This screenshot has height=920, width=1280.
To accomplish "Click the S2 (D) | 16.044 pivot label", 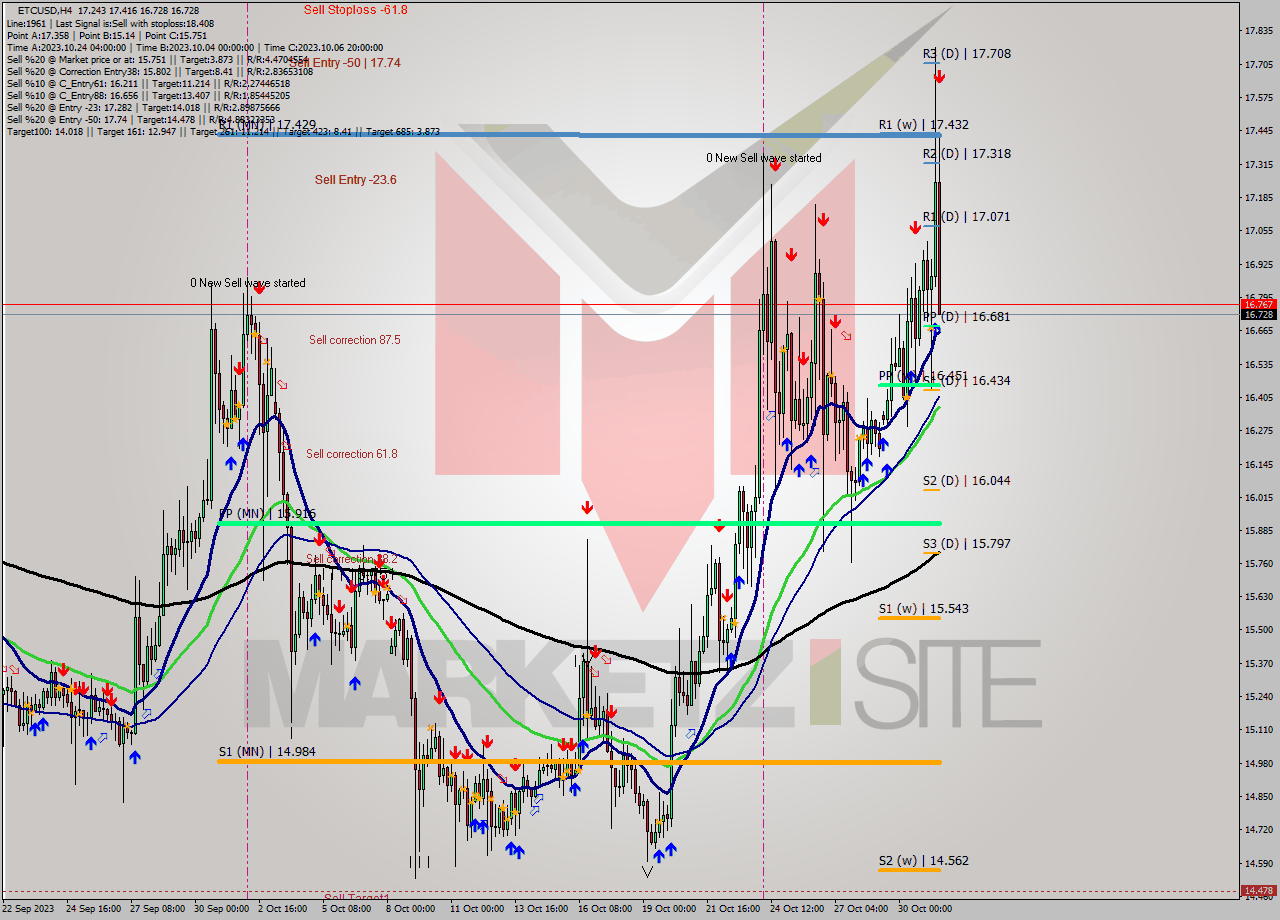I will [966, 481].
